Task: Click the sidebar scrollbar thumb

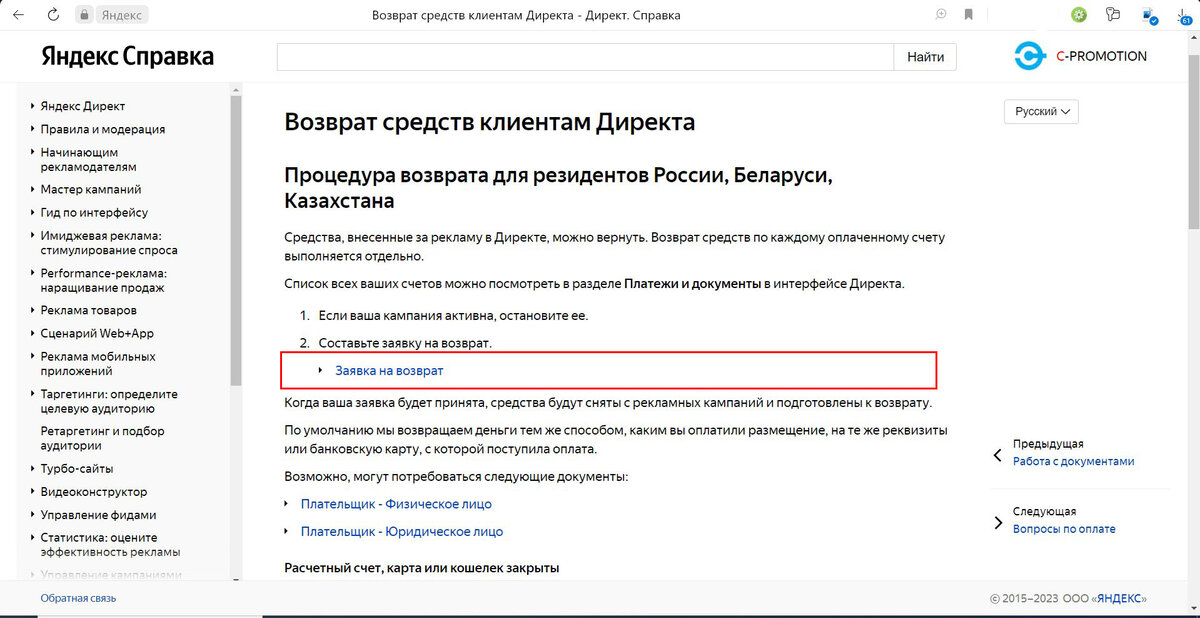Action: pyautogui.click(x=236, y=240)
